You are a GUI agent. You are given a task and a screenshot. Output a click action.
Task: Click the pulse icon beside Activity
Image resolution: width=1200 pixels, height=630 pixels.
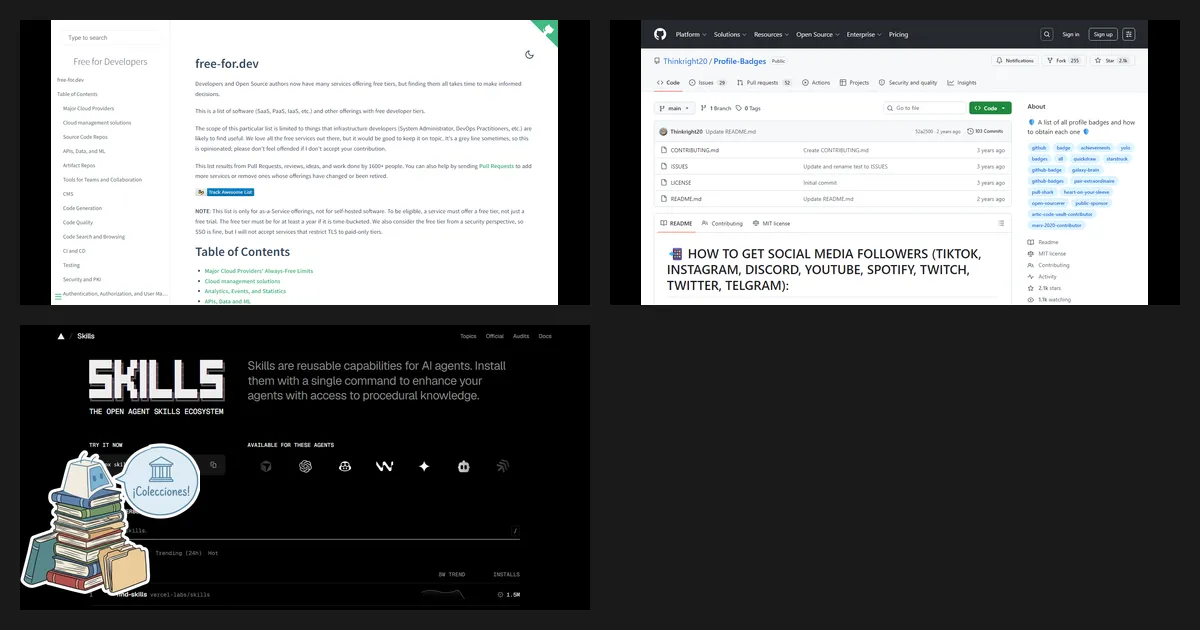tap(1031, 277)
